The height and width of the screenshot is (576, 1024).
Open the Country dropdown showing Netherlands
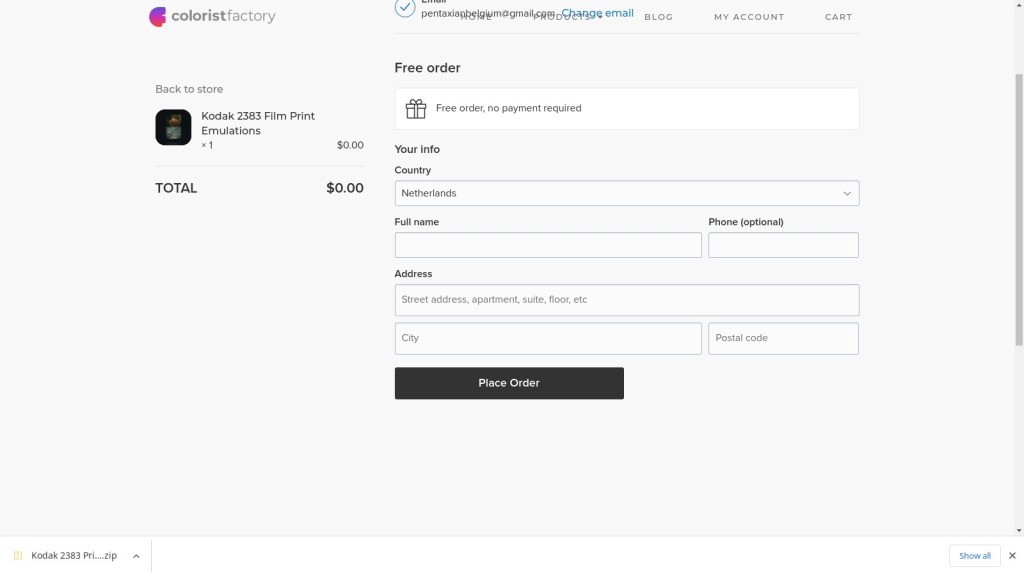(x=627, y=193)
